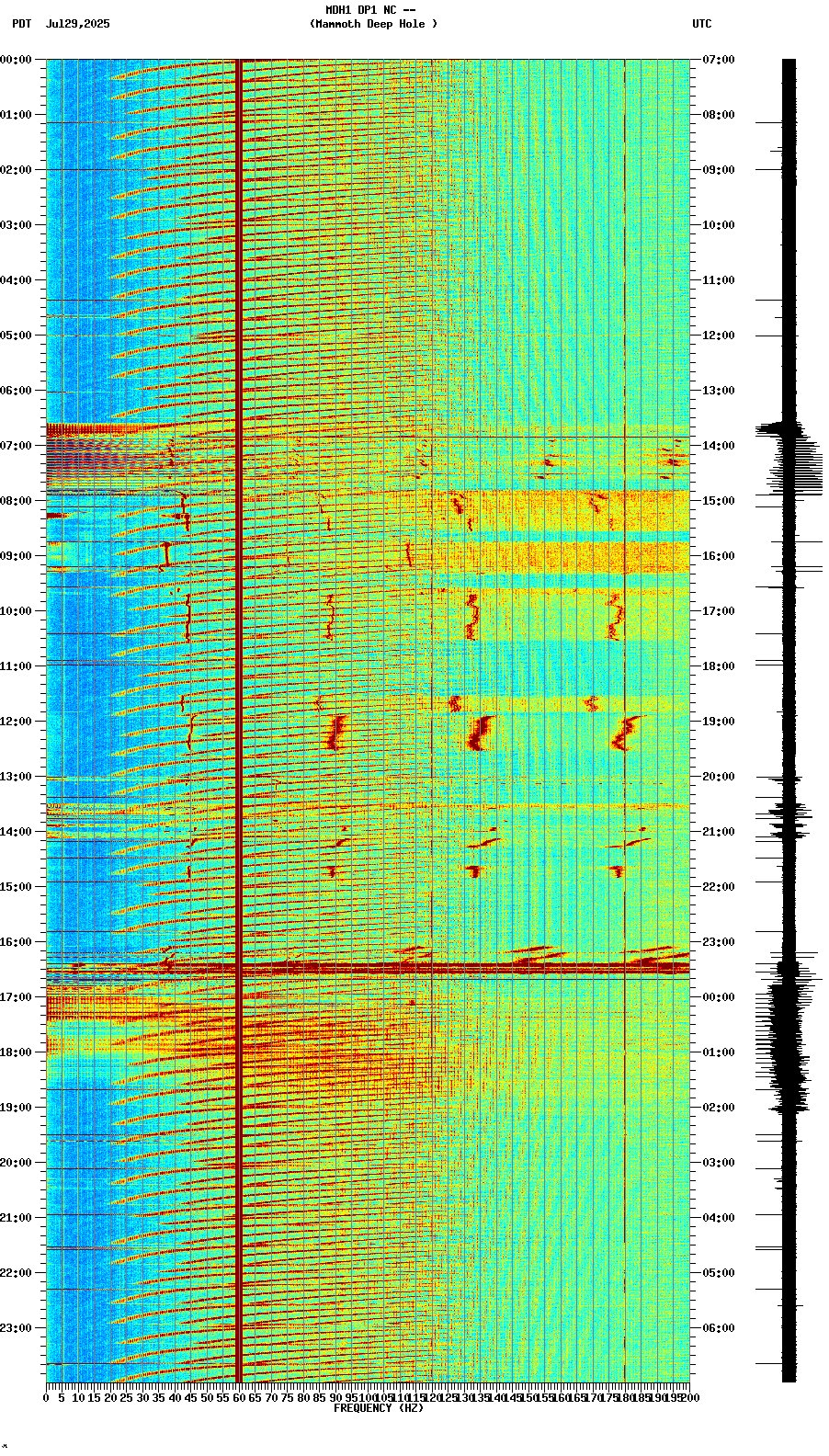Click the 10:00 PDT time label on left axis
This screenshot has width=829, height=1456.
coord(16,611)
